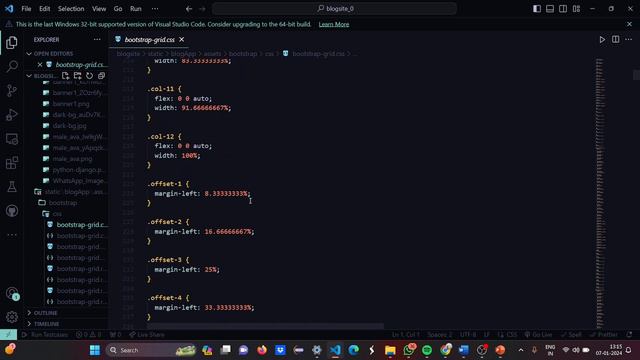
Task: Toggle the primary side bar
Action: click(x=537, y=9)
